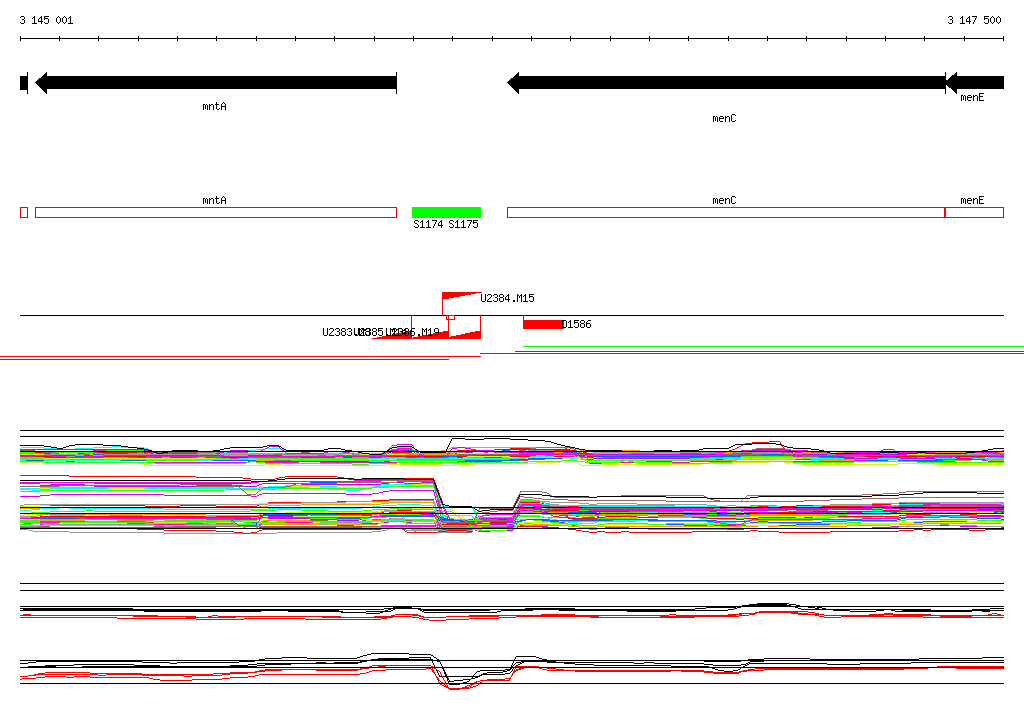Viewport: 1024px width, 714px height.
Task: Click the dip in the multicolor expression profiles
Action: click(x=477, y=516)
